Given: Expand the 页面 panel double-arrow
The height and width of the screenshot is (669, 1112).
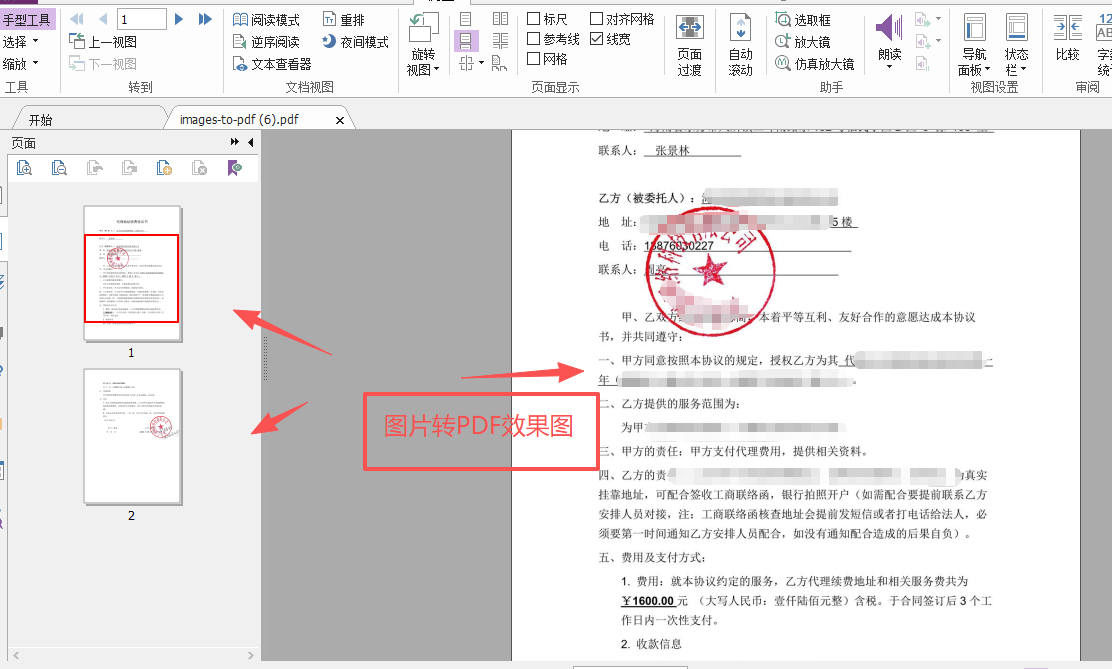Looking at the screenshot, I should pos(235,142).
